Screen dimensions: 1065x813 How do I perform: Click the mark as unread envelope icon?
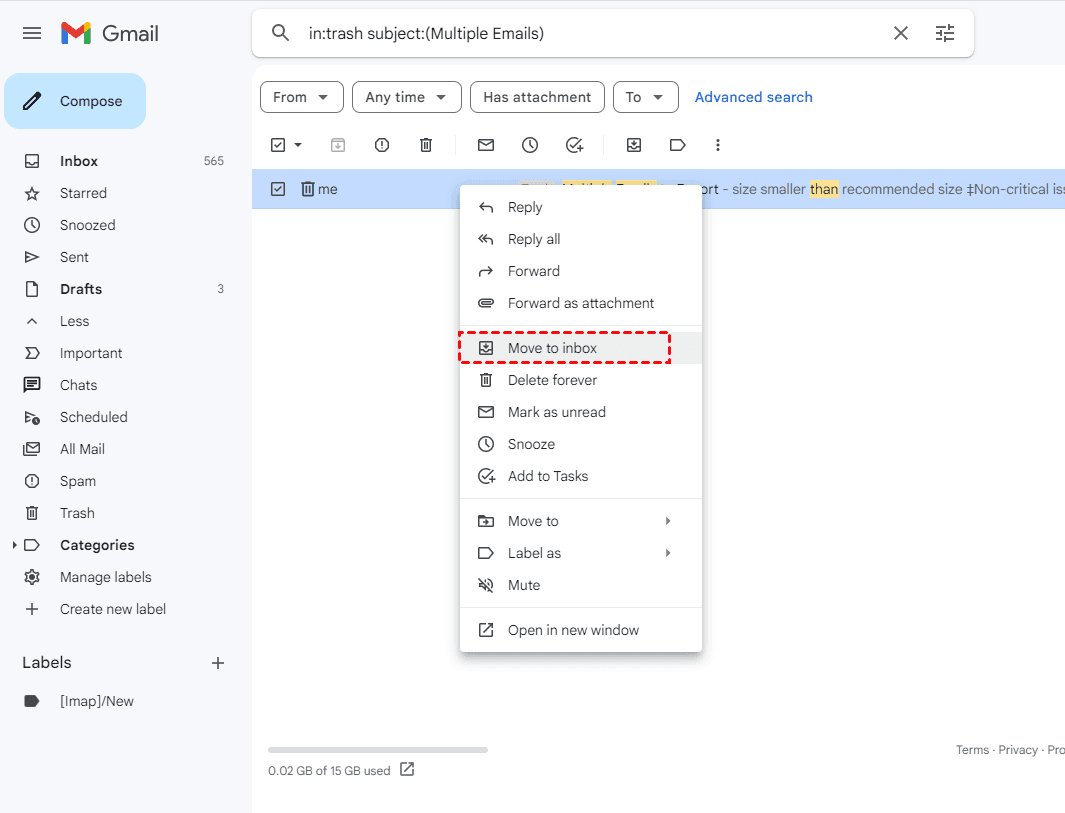click(486, 145)
